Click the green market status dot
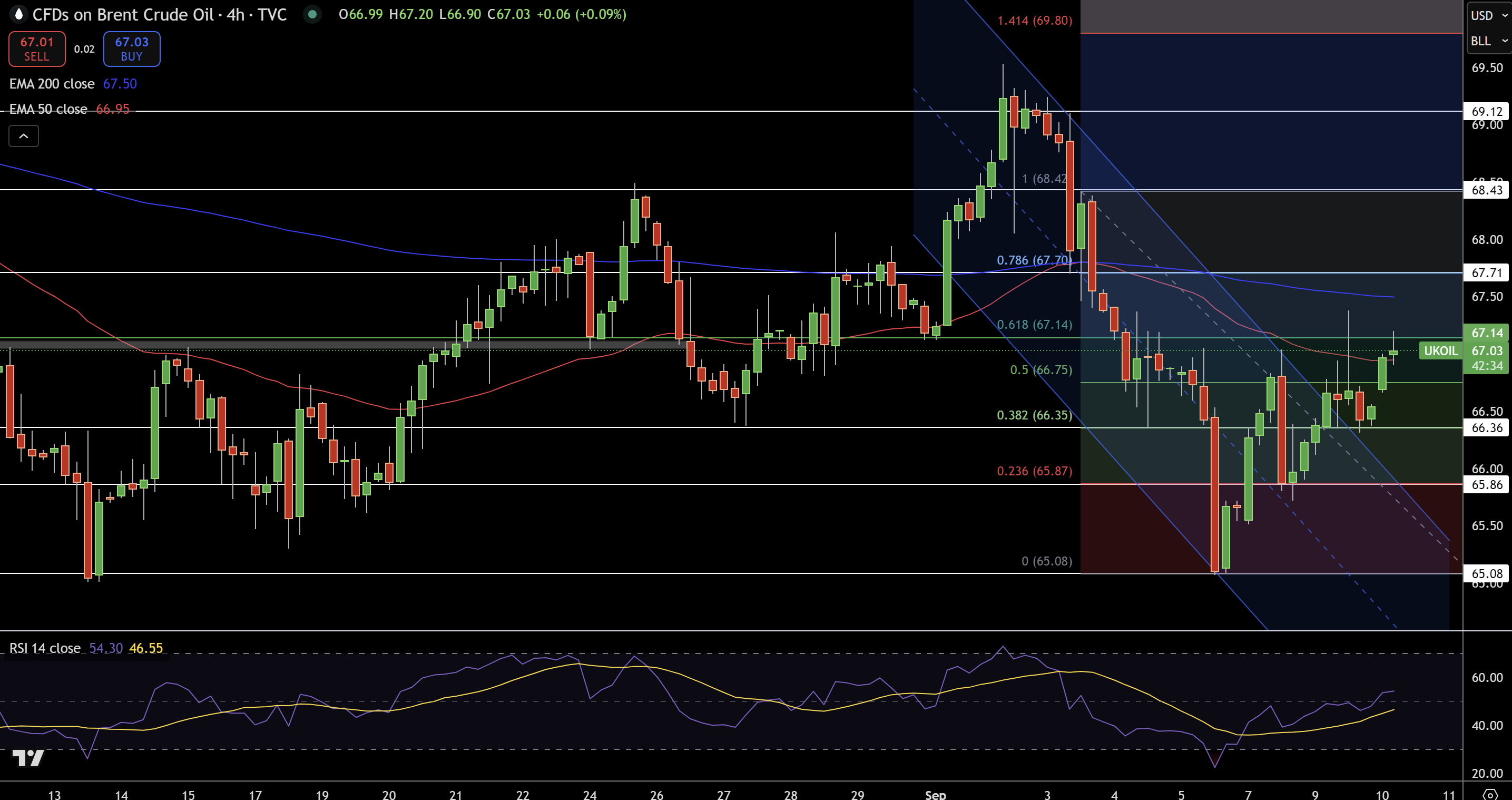 (x=313, y=14)
